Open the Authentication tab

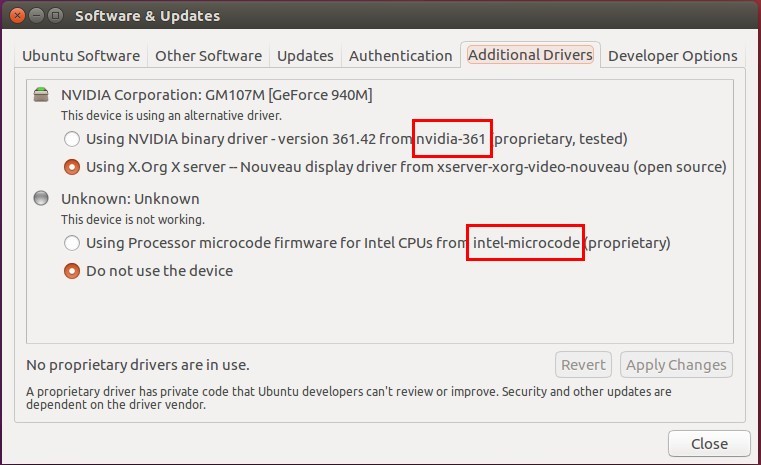pyautogui.click(x=401, y=56)
